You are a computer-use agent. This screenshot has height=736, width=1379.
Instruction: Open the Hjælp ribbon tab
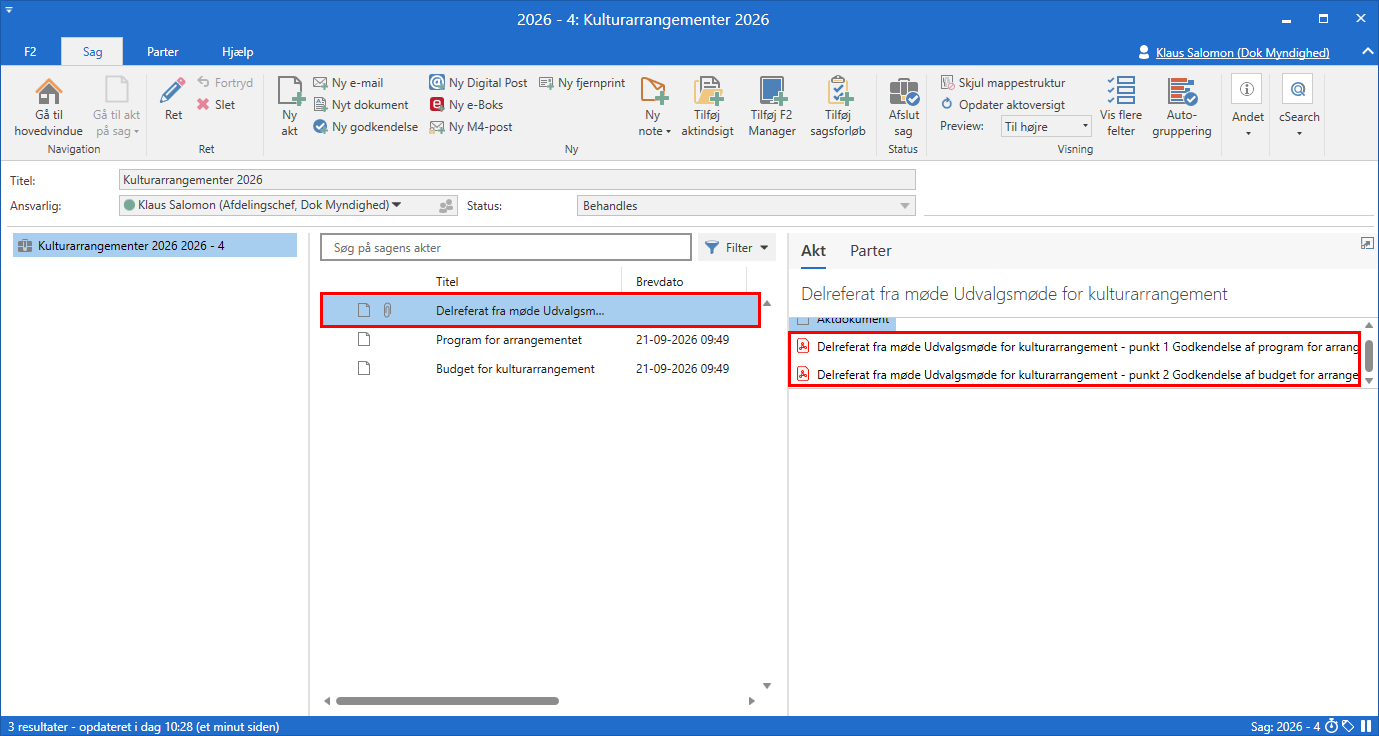pyautogui.click(x=238, y=52)
